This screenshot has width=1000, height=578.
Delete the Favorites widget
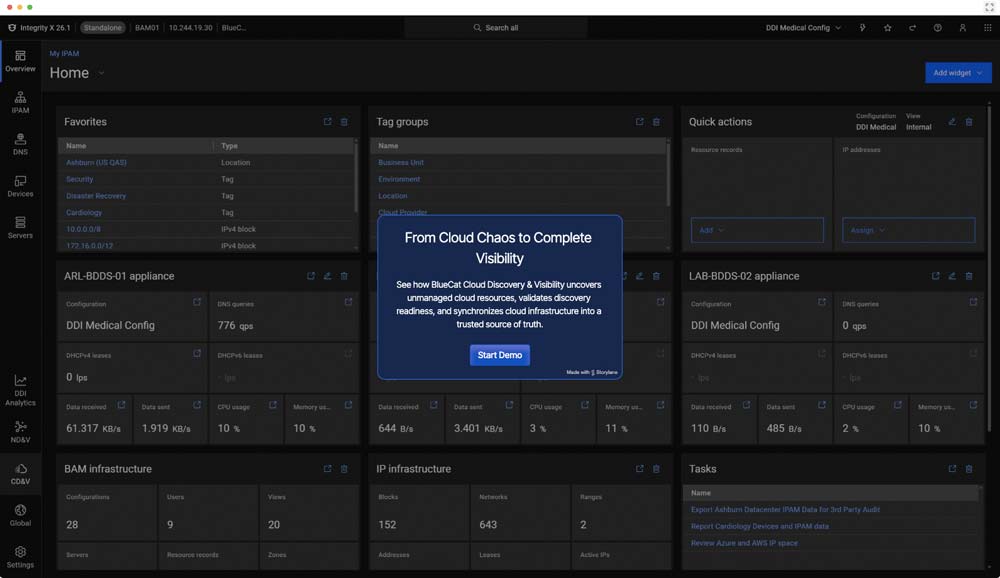[x=344, y=121]
